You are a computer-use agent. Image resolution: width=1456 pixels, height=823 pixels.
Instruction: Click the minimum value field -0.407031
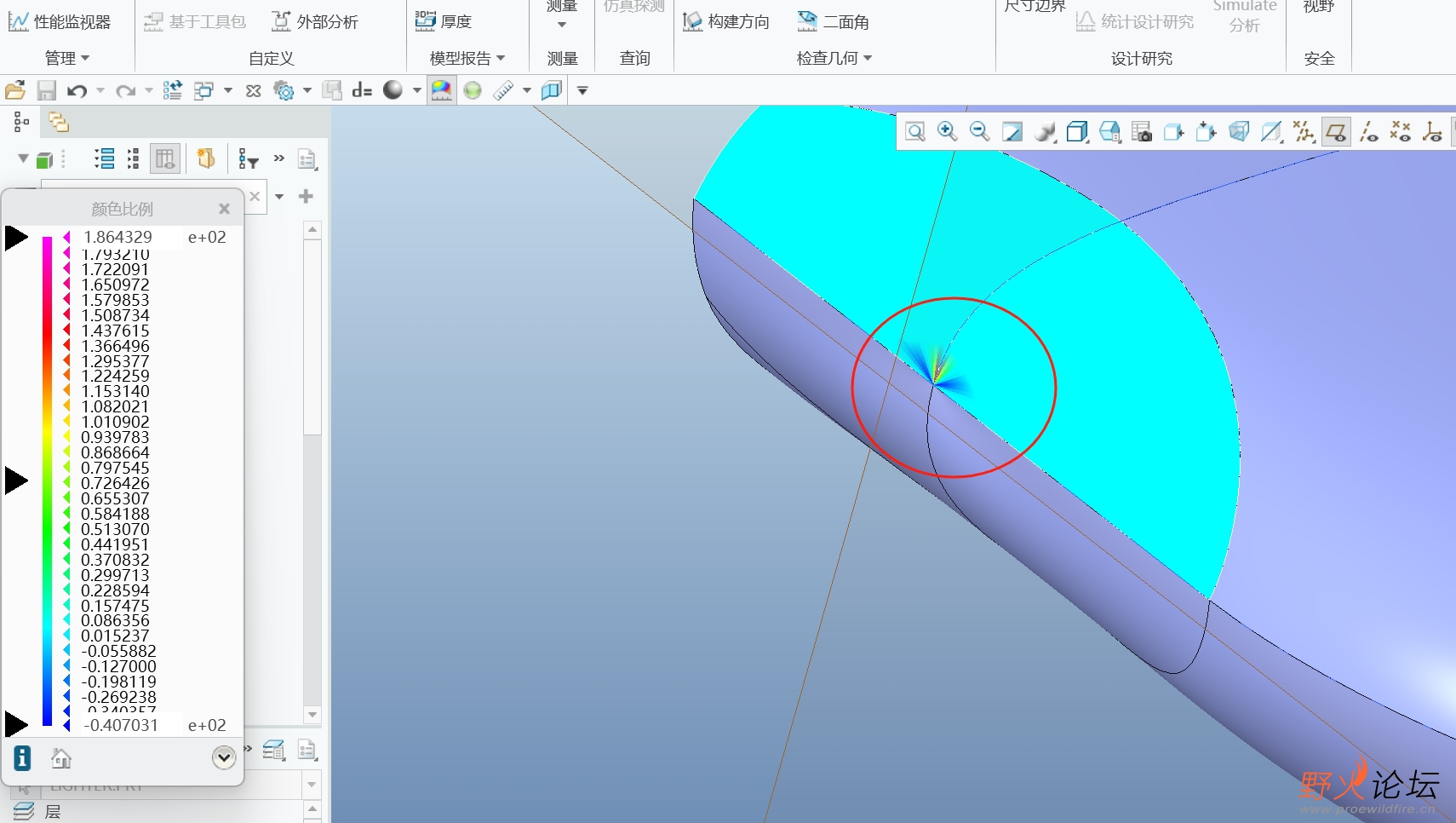[132, 725]
